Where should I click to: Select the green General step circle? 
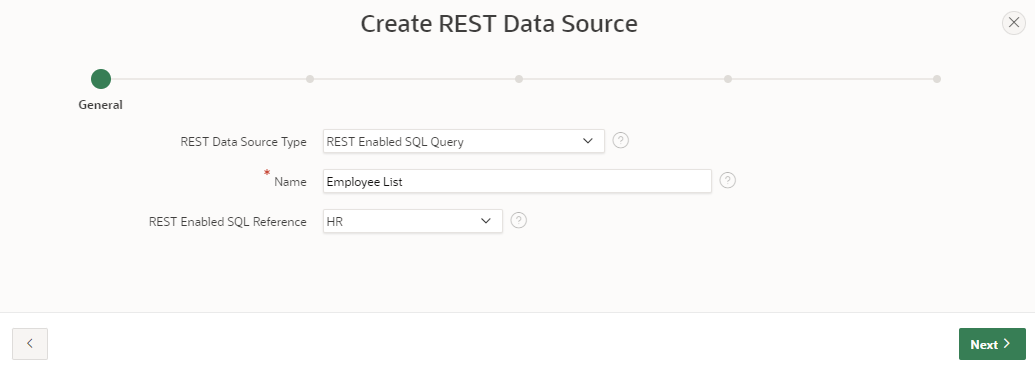[x=101, y=79]
